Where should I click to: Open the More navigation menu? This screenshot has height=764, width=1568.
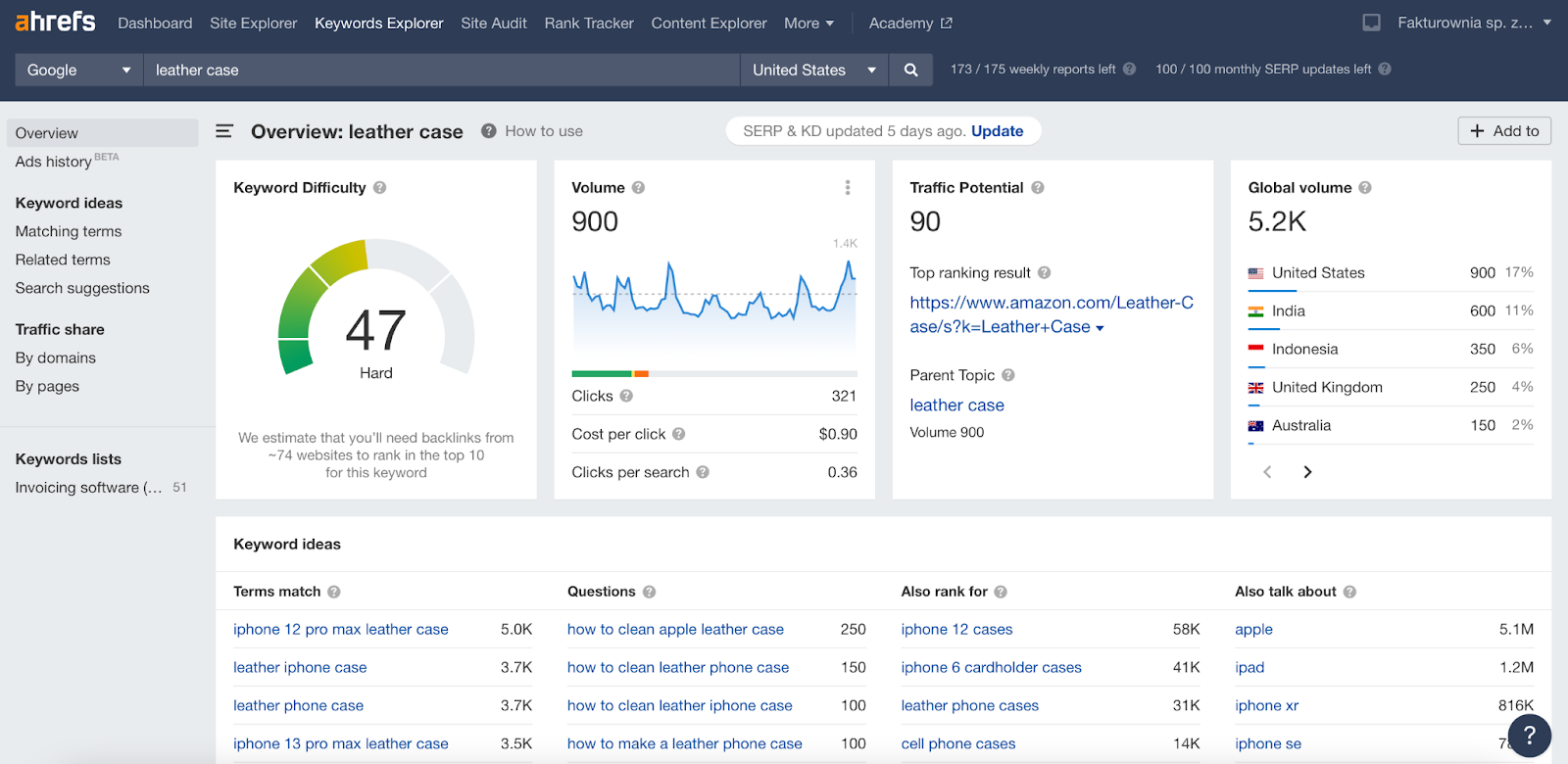(808, 23)
